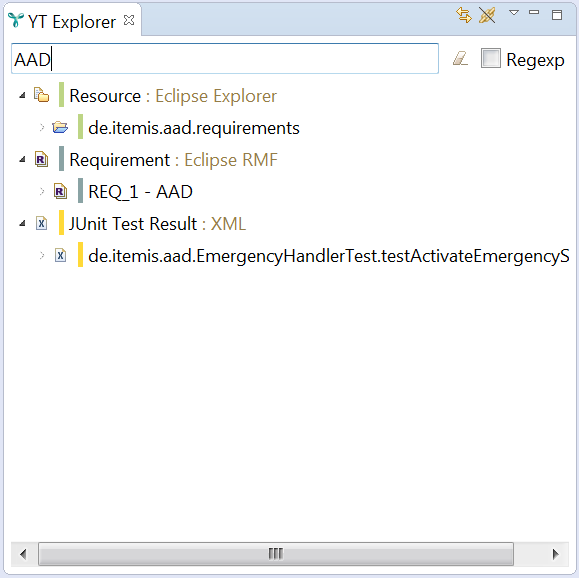The height and width of the screenshot is (578, 579).
Task: Click in the AAD filter text field
Action: pyautogui.click(x=225, y=59)
